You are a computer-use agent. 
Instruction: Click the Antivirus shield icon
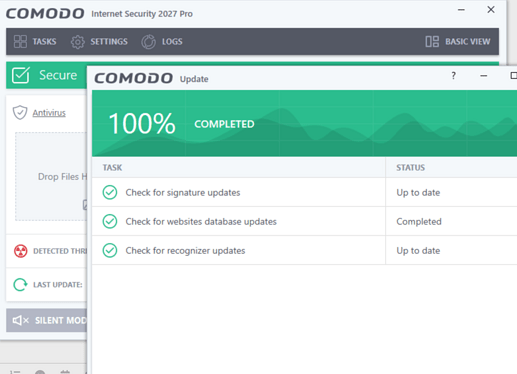20,112
